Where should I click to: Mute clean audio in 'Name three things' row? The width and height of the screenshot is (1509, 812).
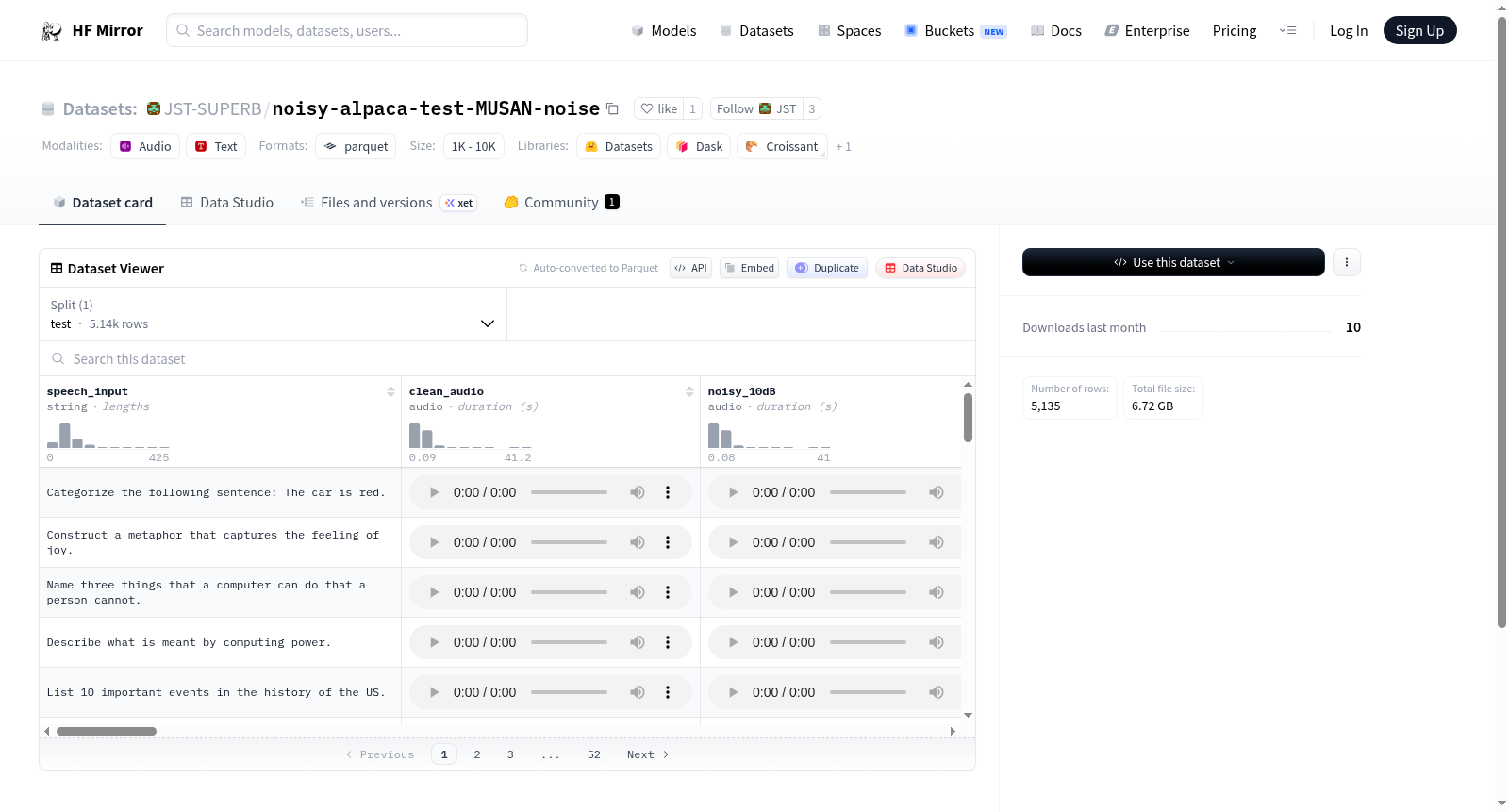coord(638,592)
